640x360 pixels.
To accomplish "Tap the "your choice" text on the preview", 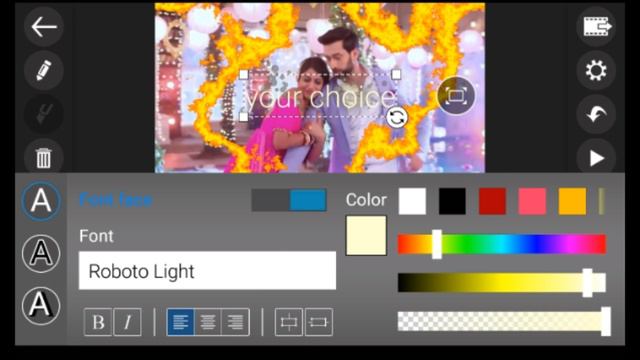I will [x=320, y=98].
